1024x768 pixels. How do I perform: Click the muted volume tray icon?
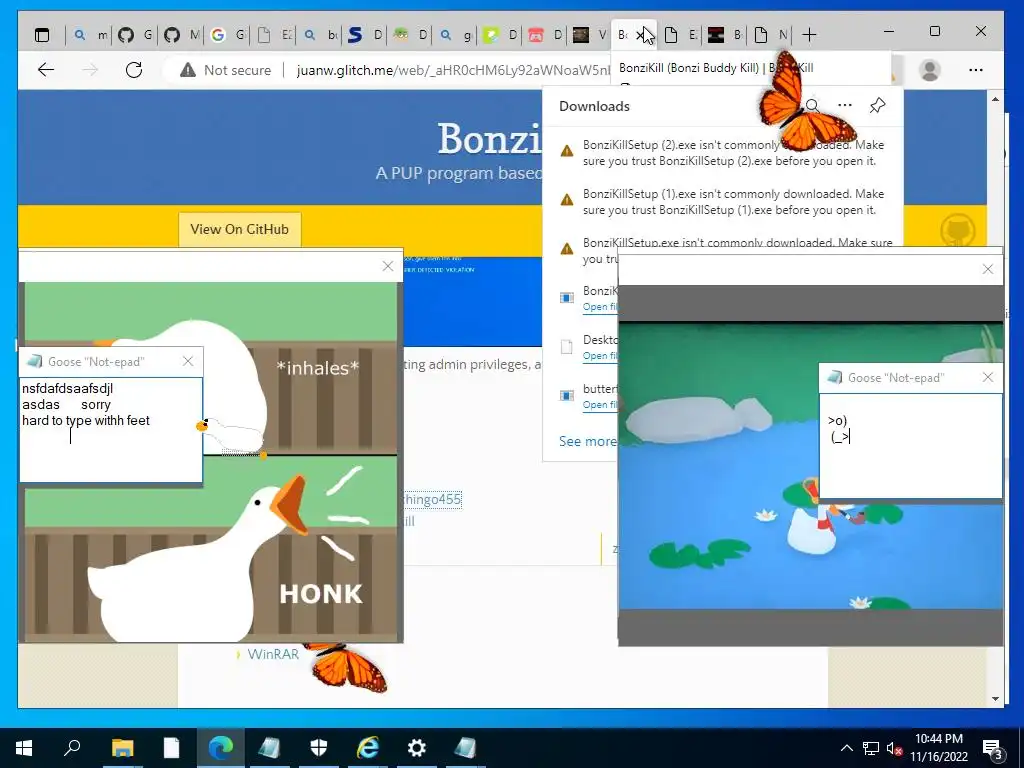(894, 748)
